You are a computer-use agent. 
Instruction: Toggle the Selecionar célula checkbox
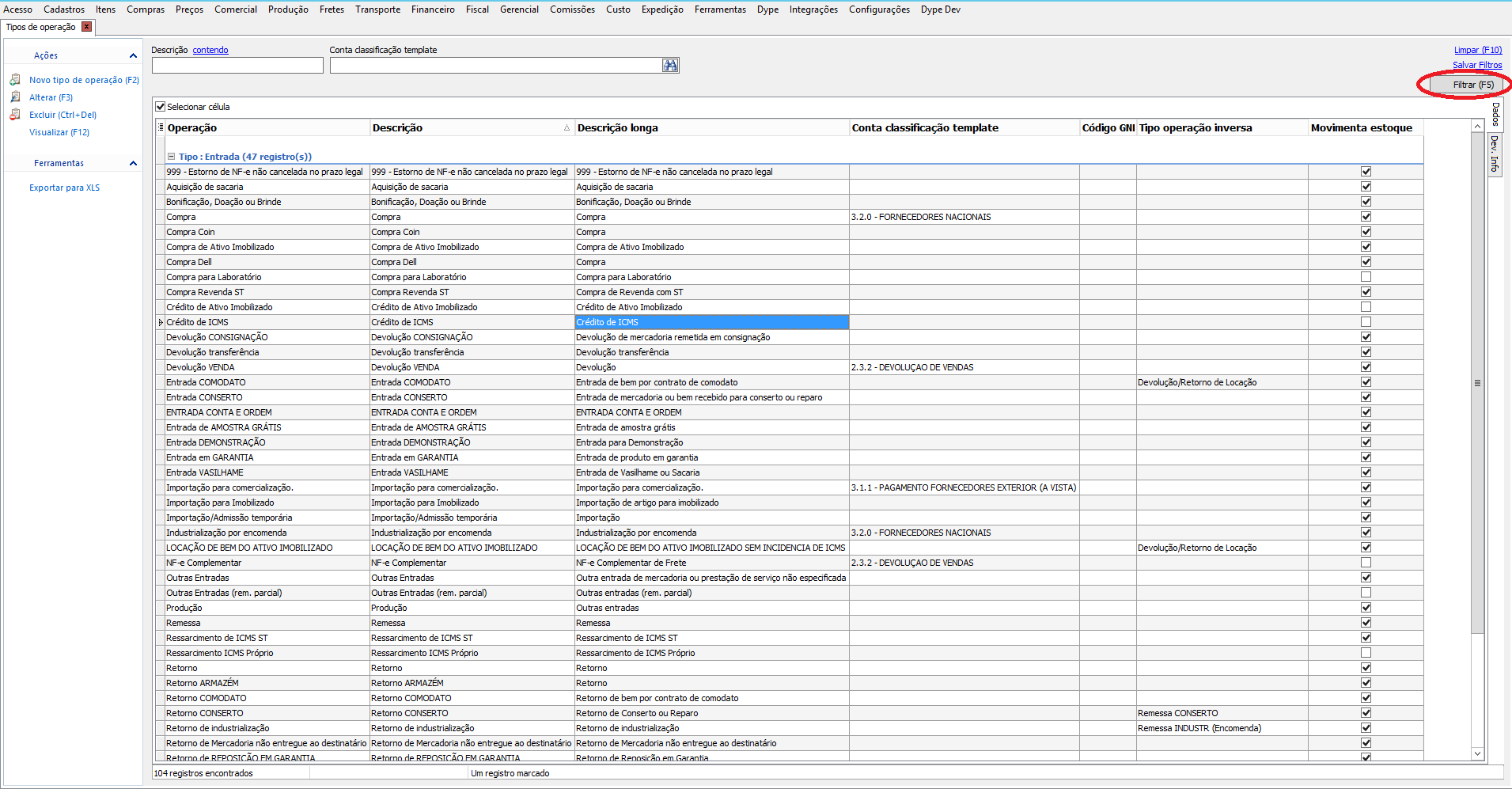click(x=161, y=107)
